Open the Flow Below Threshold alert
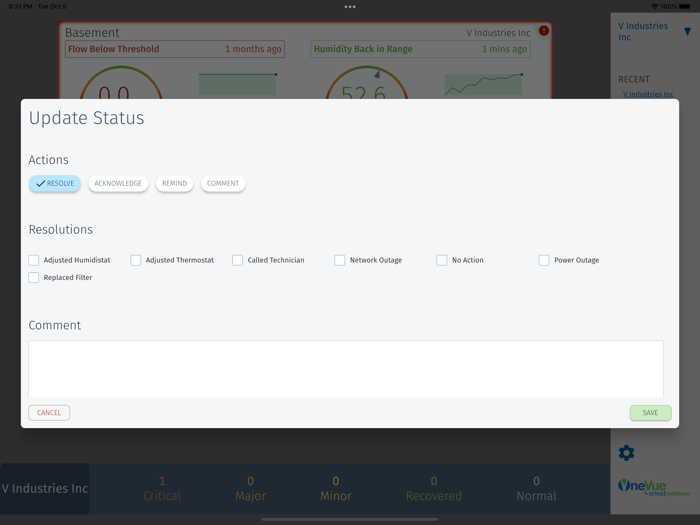 click(x=175, y=49)
